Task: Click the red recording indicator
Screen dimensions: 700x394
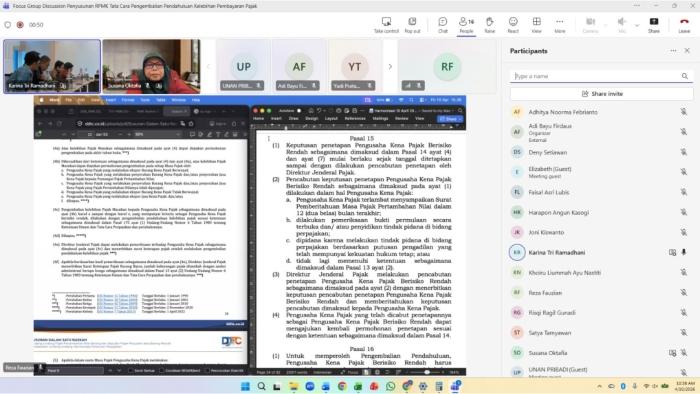Action: click(20, 25)
